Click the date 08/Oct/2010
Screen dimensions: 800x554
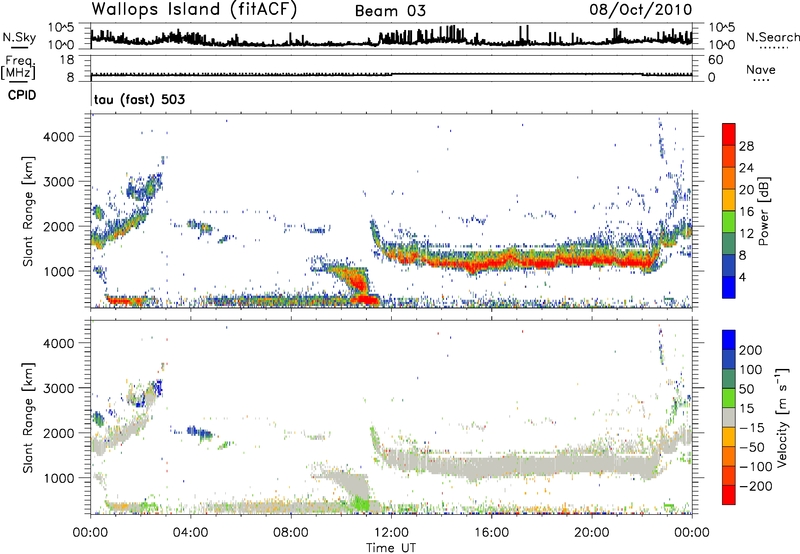tap(641, 10)
